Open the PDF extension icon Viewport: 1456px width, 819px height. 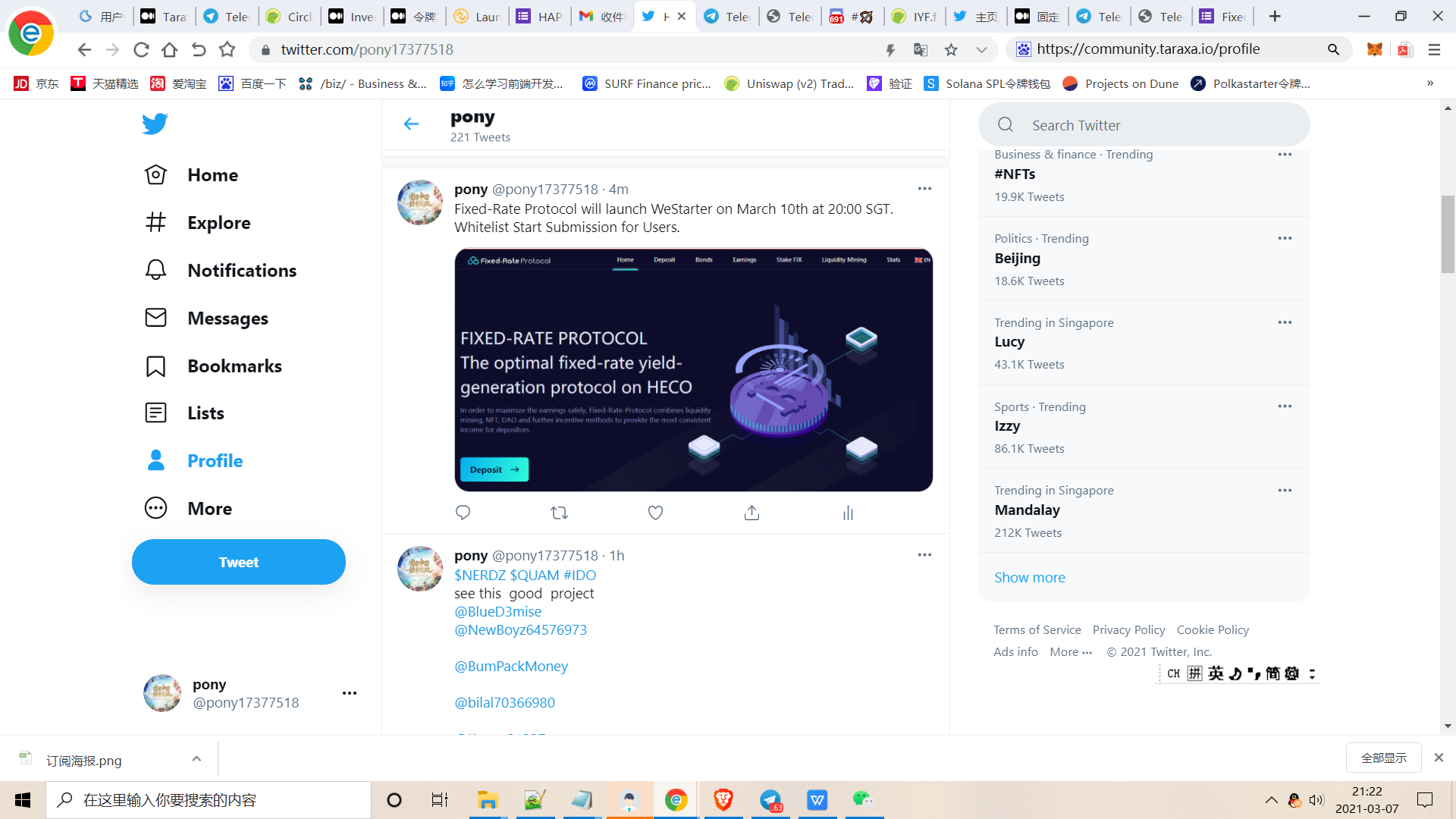point(1404,49)
